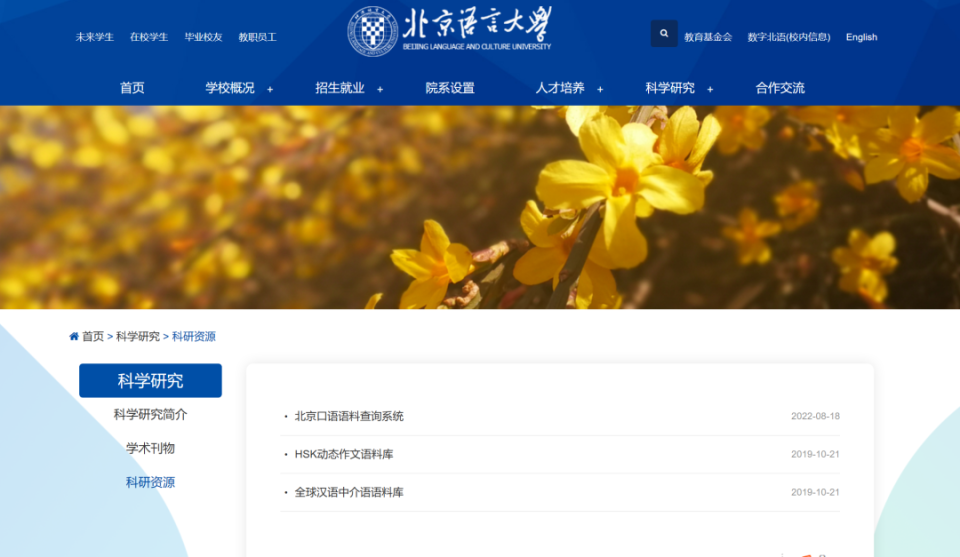The height and width of the screenshot is (557, 960).
Task: Expand the 人才培养 plus submenu
Action: 600,89
